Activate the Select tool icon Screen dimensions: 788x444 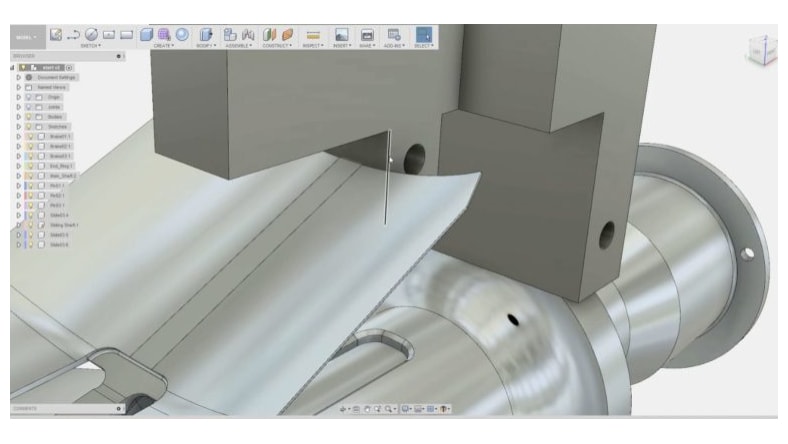tap(423, 33)
